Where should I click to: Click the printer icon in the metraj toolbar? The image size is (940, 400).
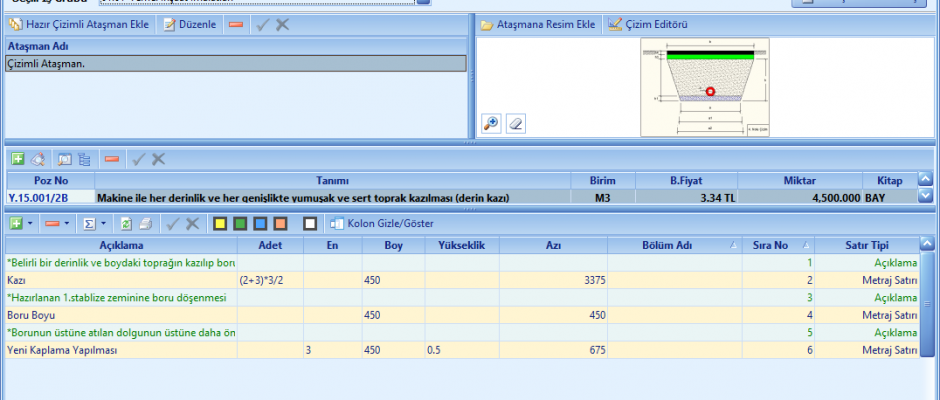[146, 223]
